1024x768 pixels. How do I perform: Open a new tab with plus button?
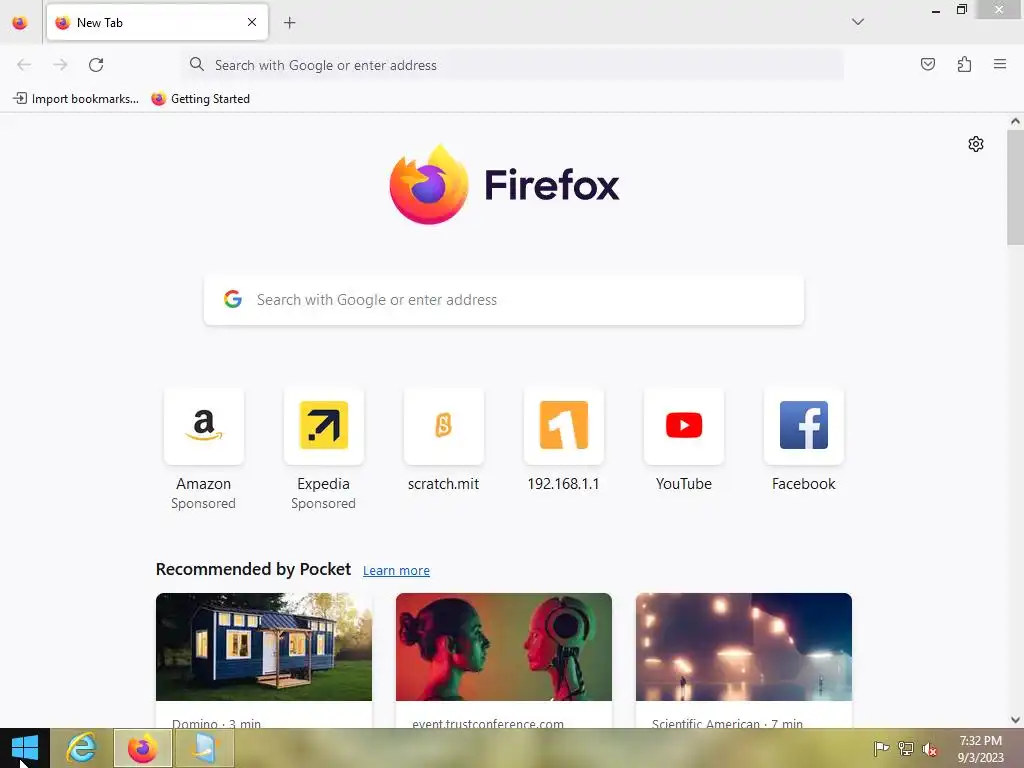[289, 23]
